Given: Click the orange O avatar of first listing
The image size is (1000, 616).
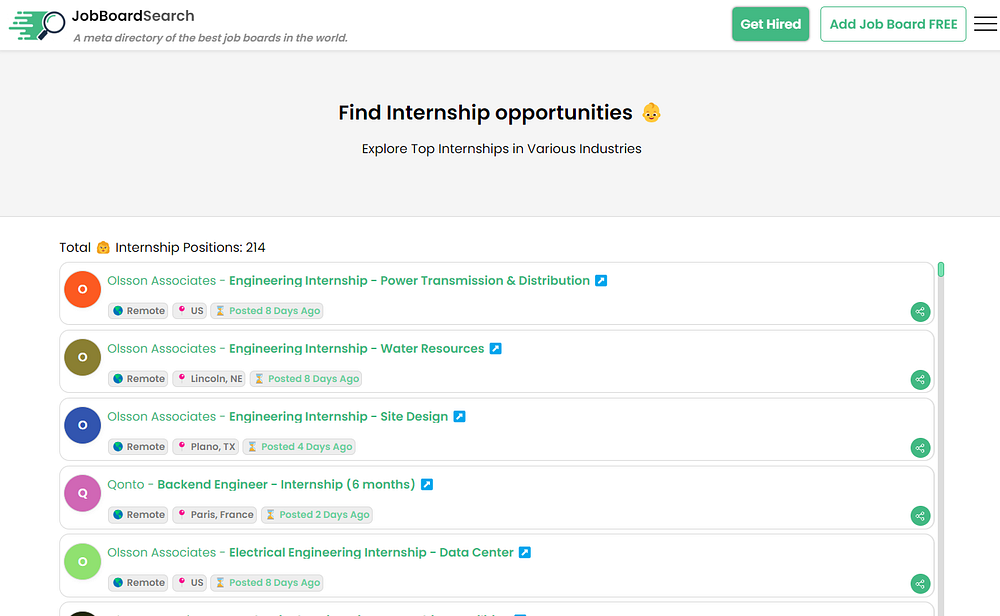Looking at the screenshot, I should [83, 289].
